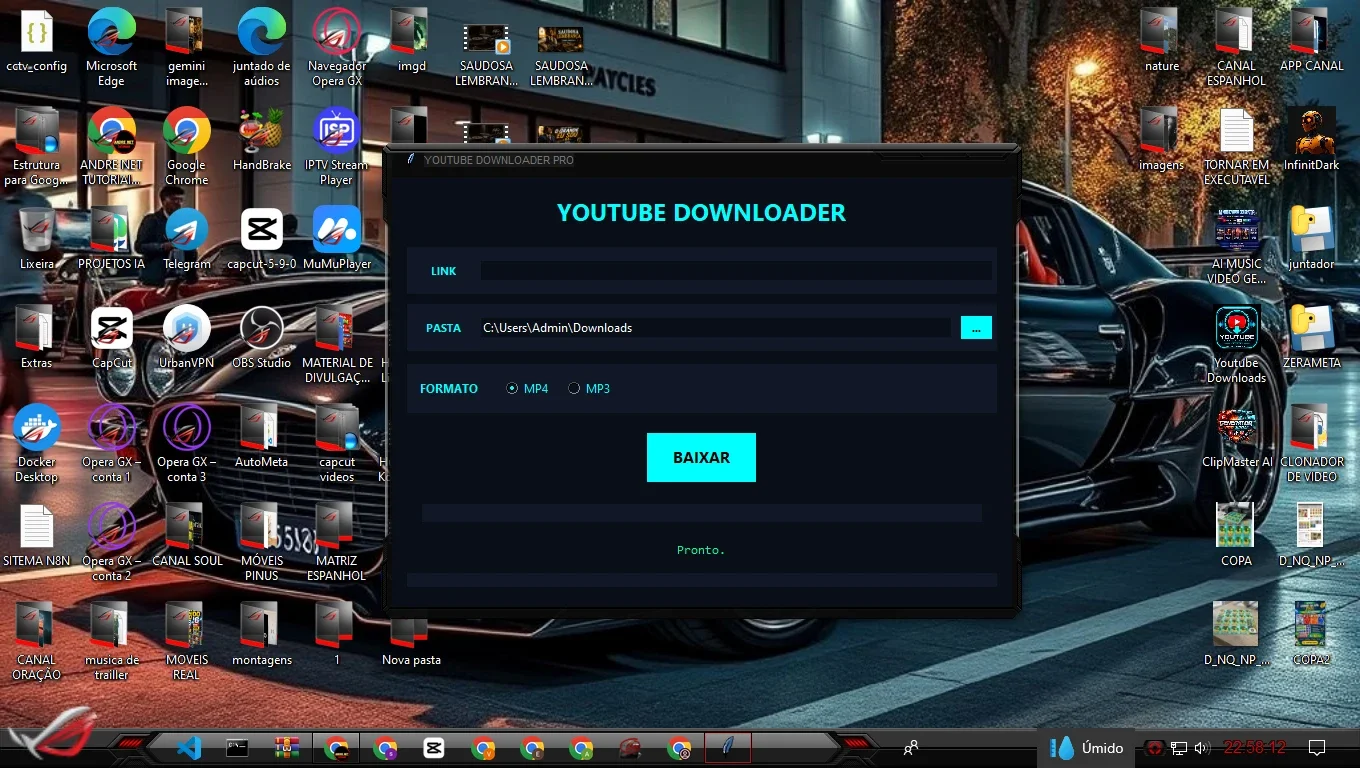Open the gemini image folder icon
Screen dimensions: 1360x768
pos(187,47)
